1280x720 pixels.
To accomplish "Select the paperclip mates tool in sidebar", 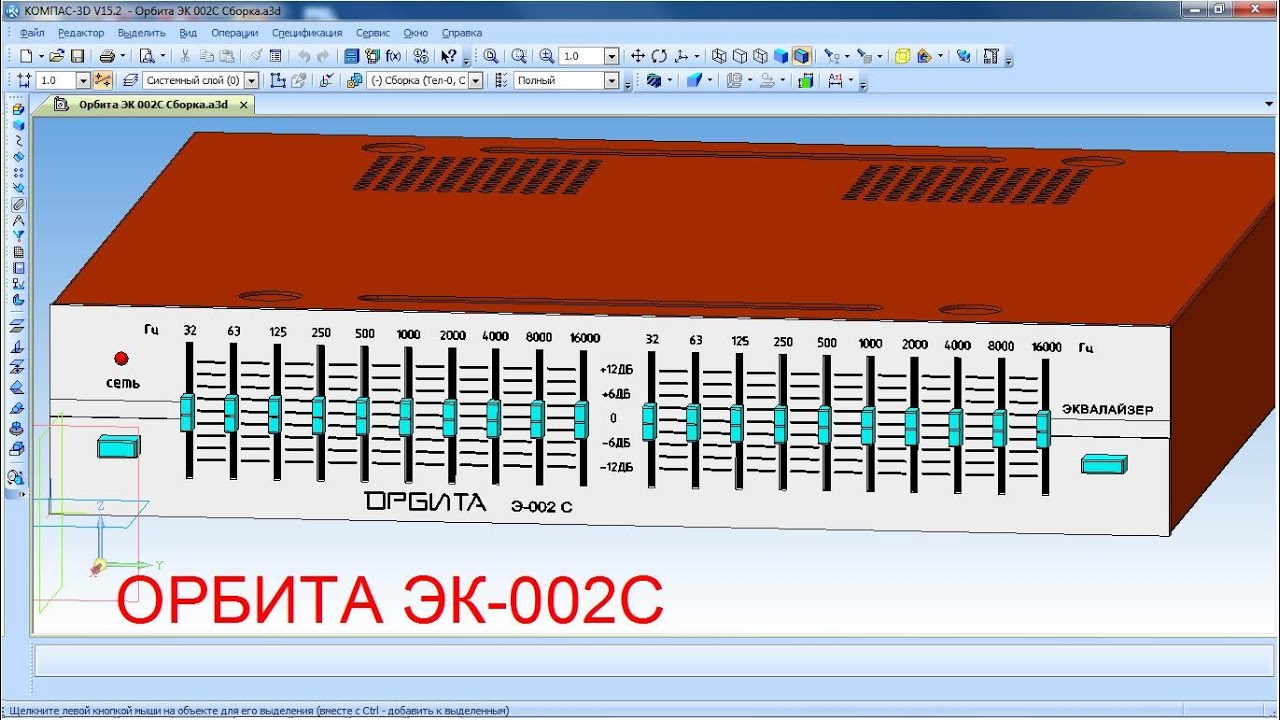I will [18, 203].
